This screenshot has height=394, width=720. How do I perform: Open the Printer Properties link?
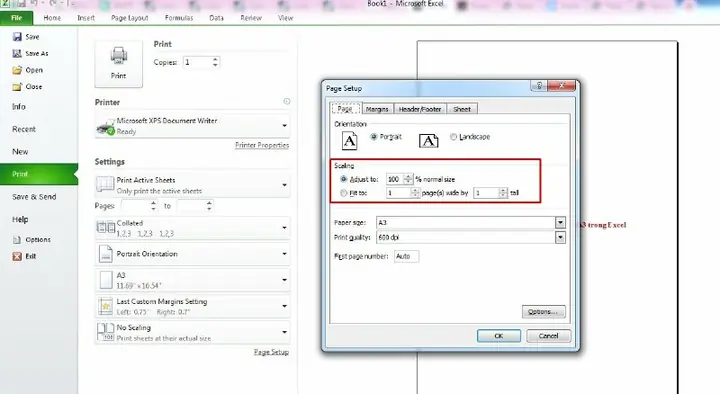[x=262, y=145]
